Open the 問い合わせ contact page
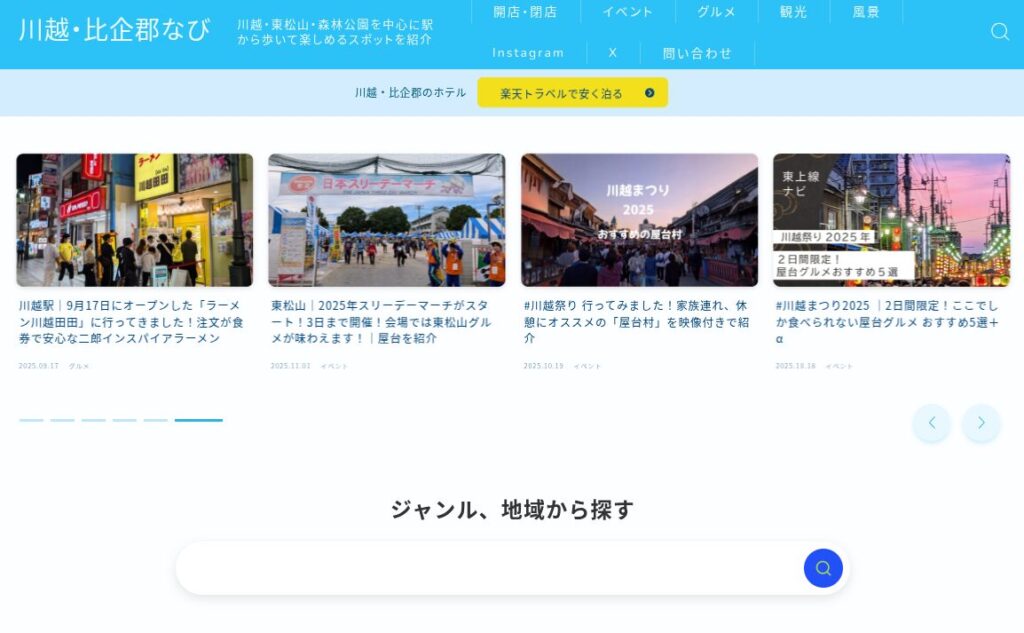Screen dimensions: 1024x633 point(697,53)
